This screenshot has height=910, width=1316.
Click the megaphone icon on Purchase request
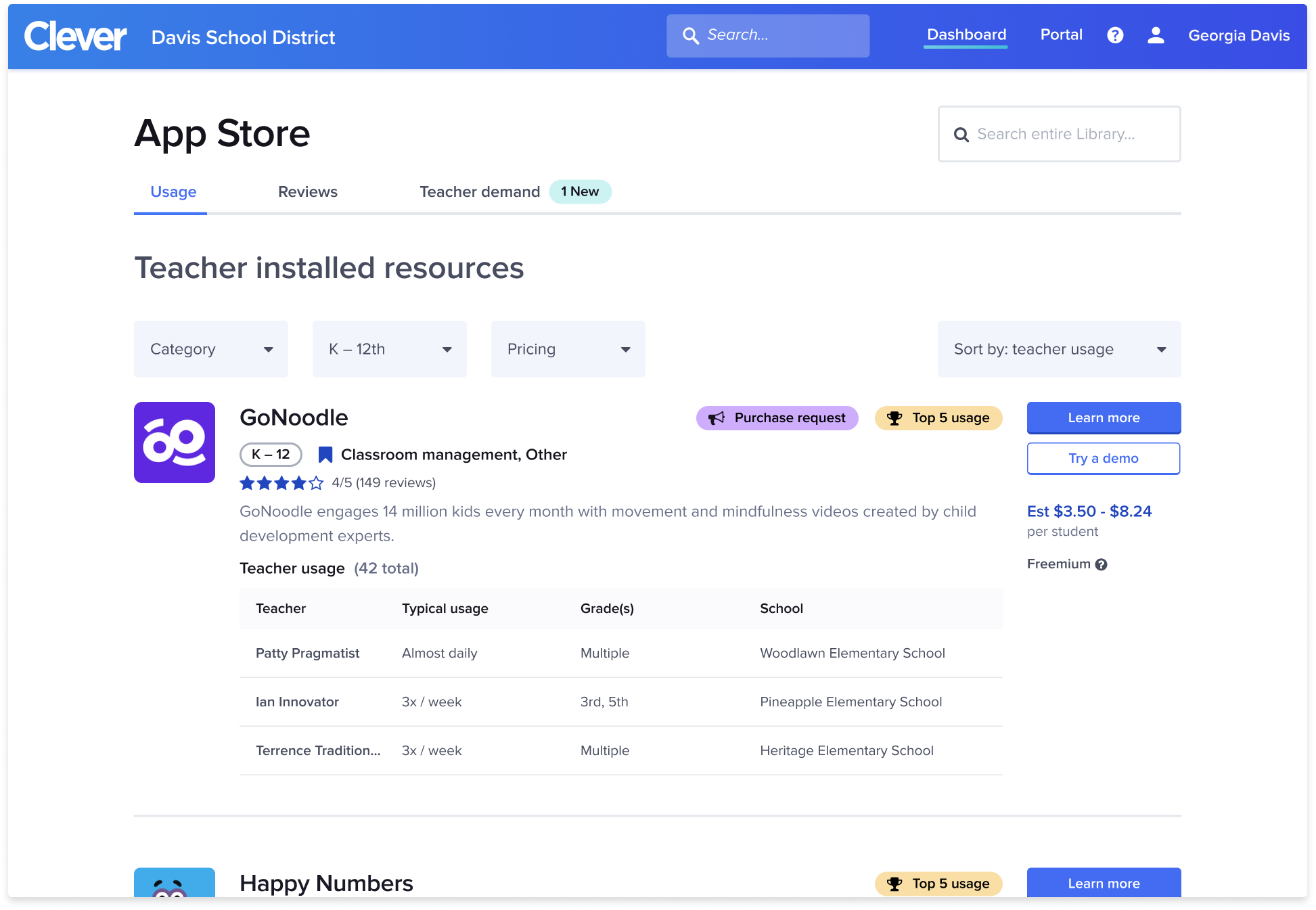coord(716,418)
